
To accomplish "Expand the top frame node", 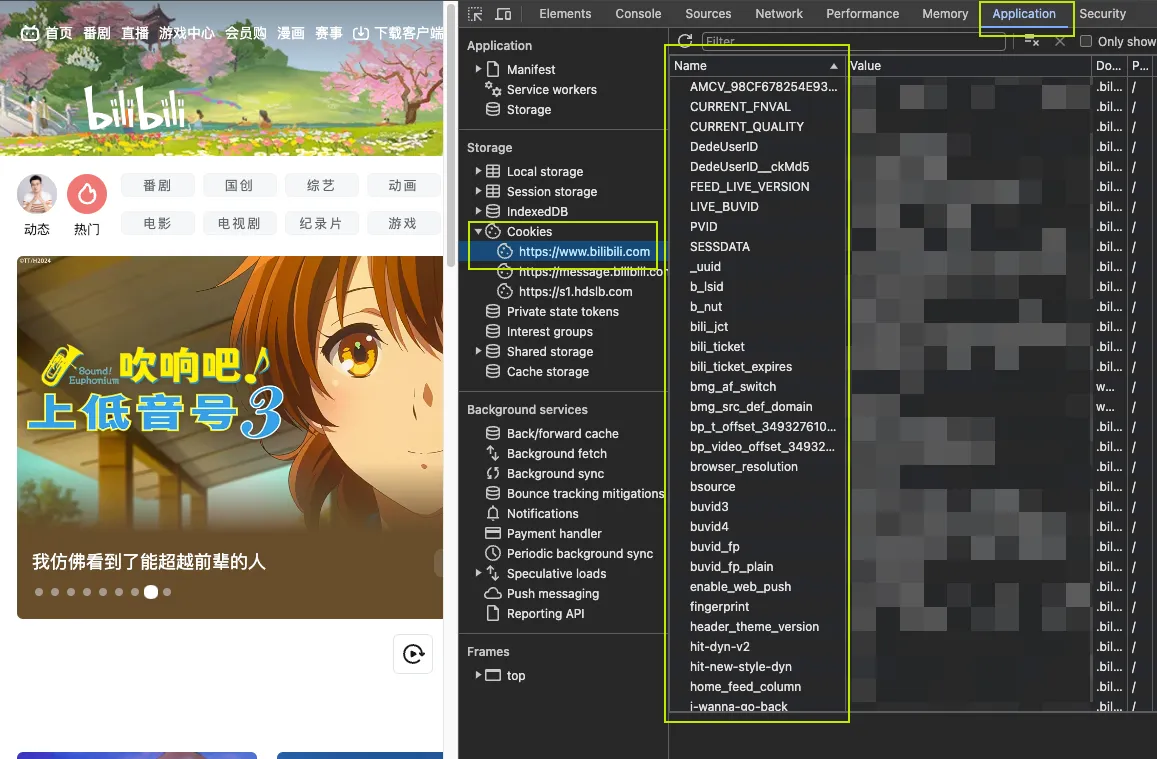I will [478, 675].
